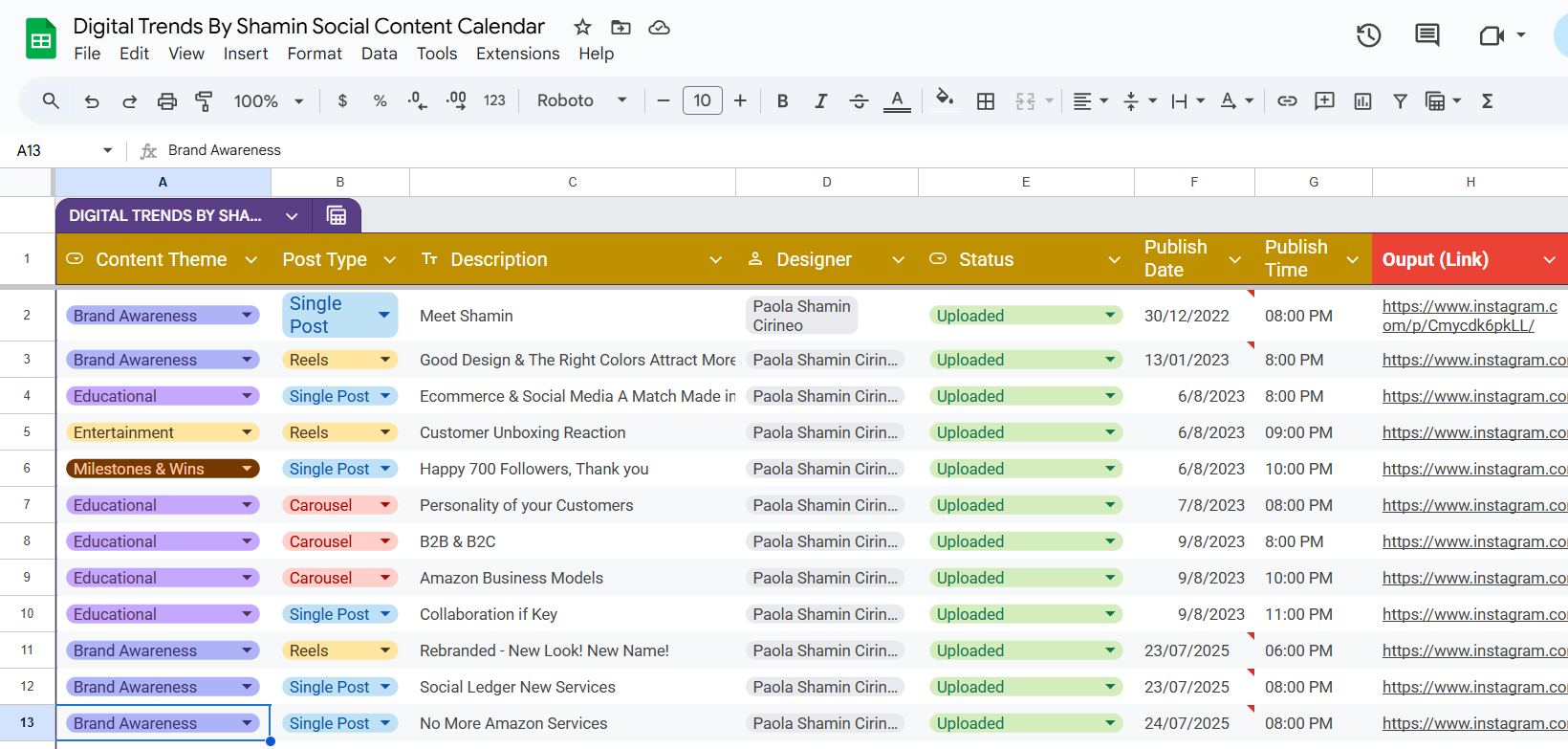Image resolution: width=1568 pixels, height=749 pixels.
Task: Increase decimal places icon
Action: point(456,100)
